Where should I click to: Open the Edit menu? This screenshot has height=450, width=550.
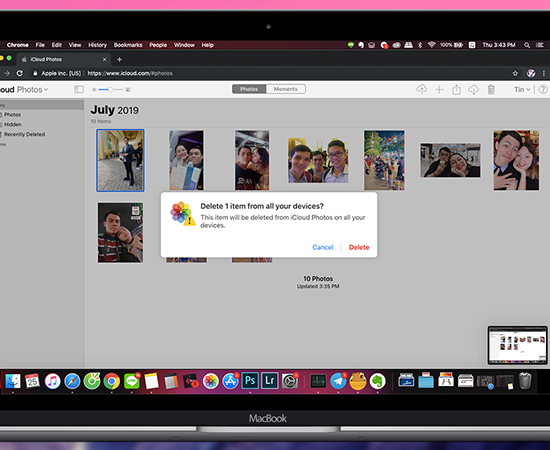[x=56, y=45]
